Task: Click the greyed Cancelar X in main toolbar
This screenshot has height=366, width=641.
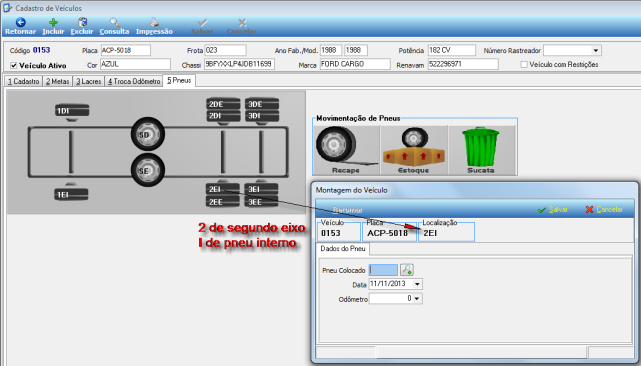Action: (242, 22)
